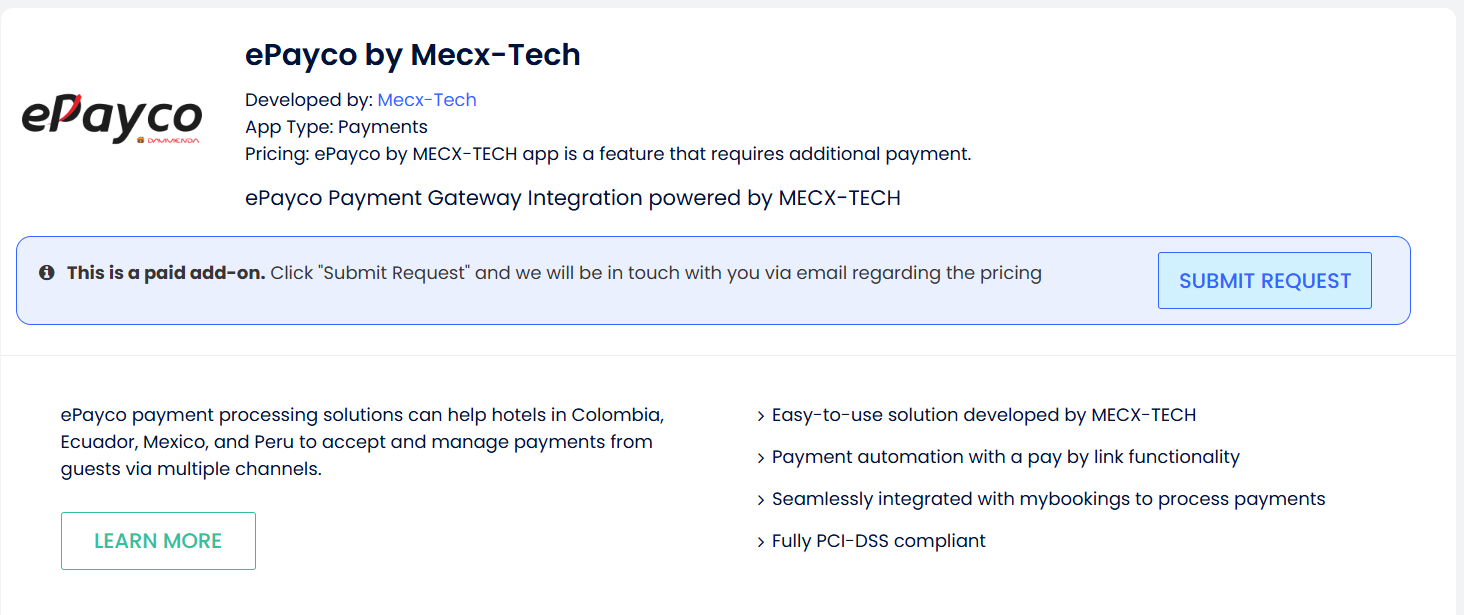The image size is (1464, 615).
Task: Click the info icon in the paid add-on banner
Action: point(46,273)
